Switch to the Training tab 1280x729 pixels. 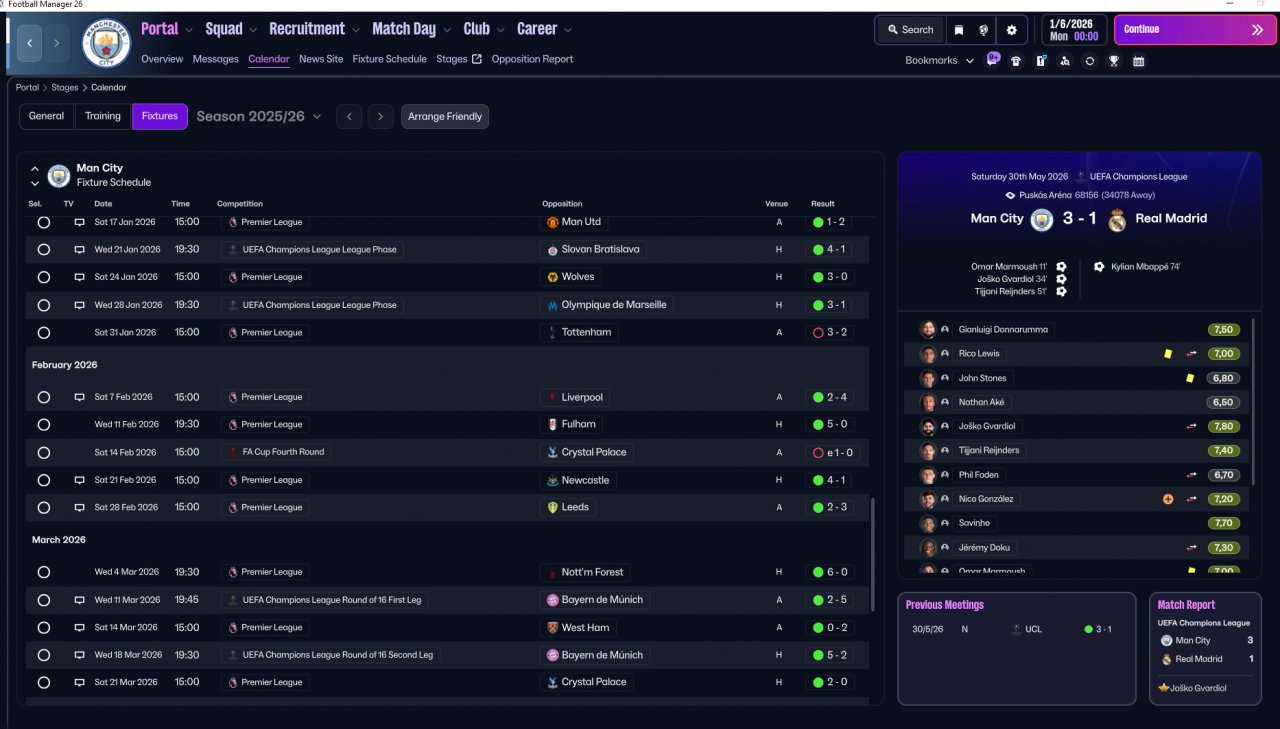coord(102,117)
